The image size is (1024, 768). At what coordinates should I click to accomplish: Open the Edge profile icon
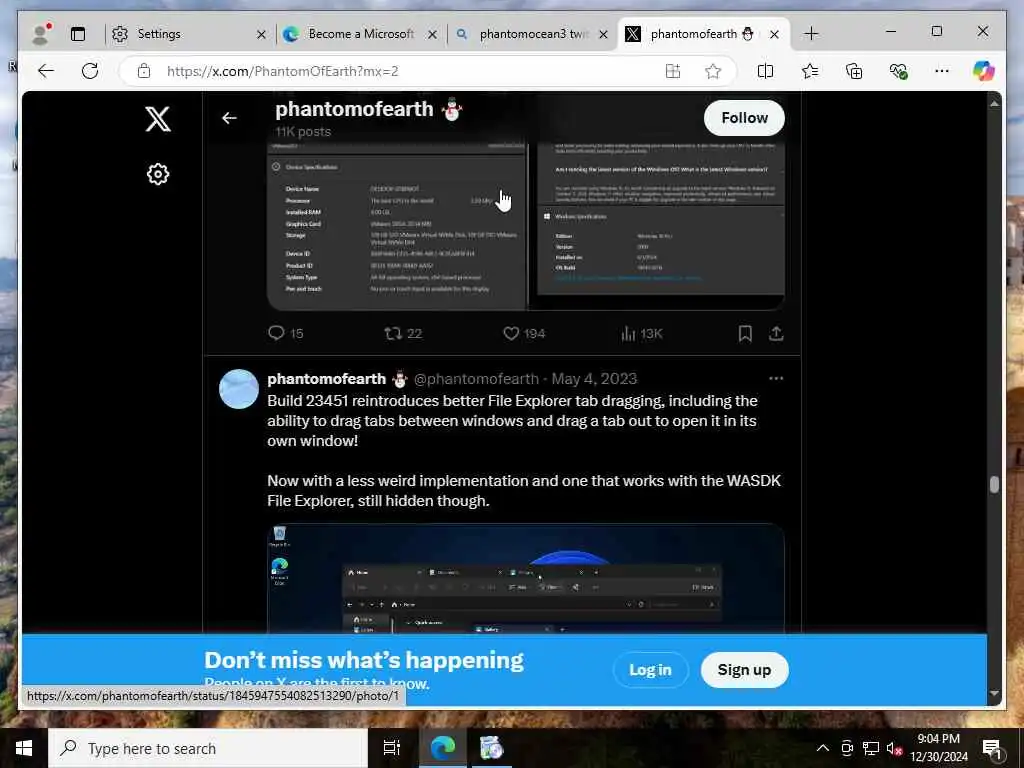pos(41,34)
